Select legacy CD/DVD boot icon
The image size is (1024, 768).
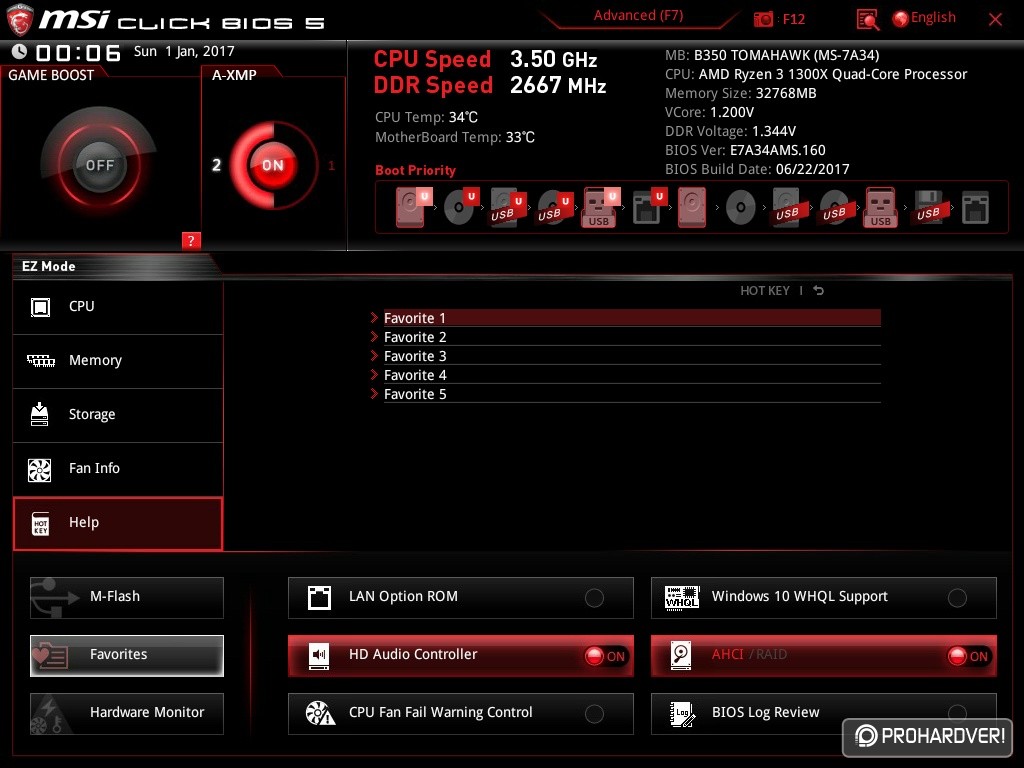pyautogui.click(x=741, y=208)
